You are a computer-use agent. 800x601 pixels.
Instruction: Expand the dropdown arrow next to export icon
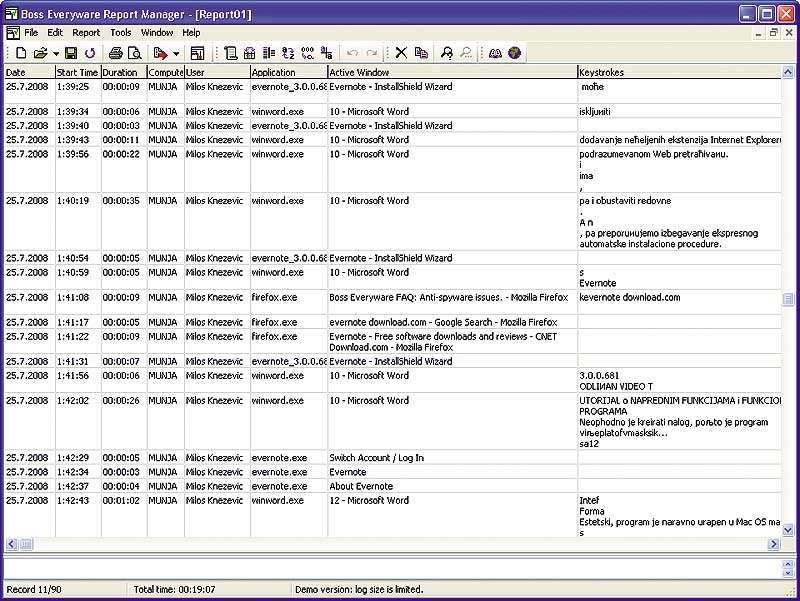(176, 53)
